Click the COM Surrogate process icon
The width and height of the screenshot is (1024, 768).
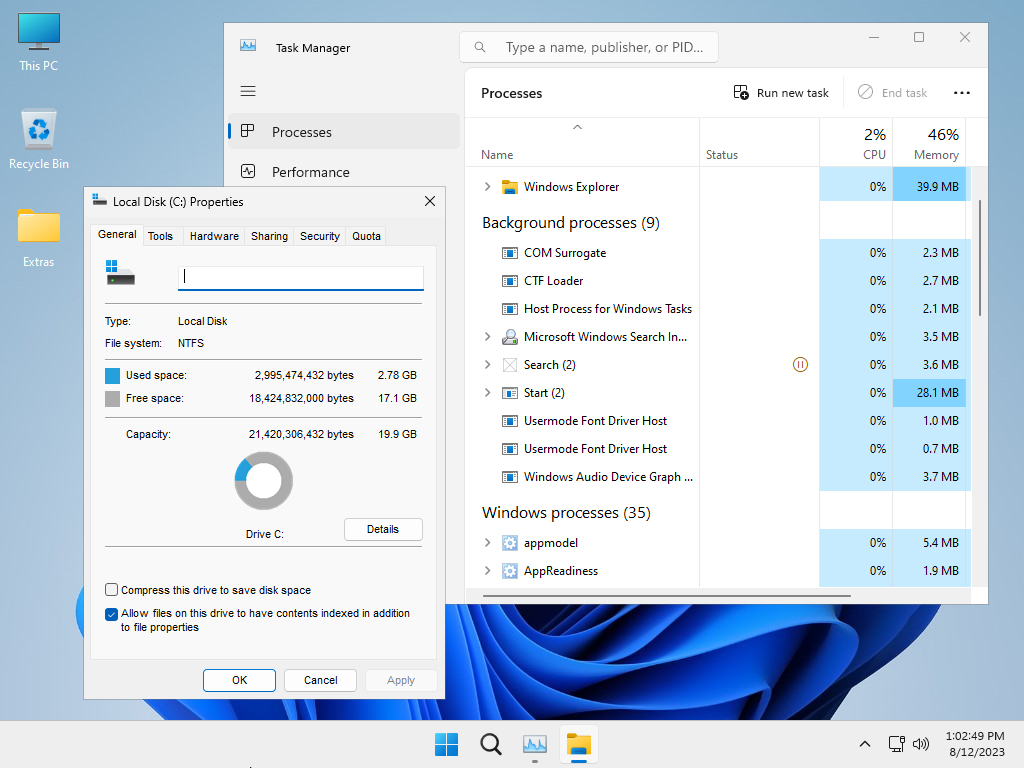pyautogui.click(x=509, y=253)
